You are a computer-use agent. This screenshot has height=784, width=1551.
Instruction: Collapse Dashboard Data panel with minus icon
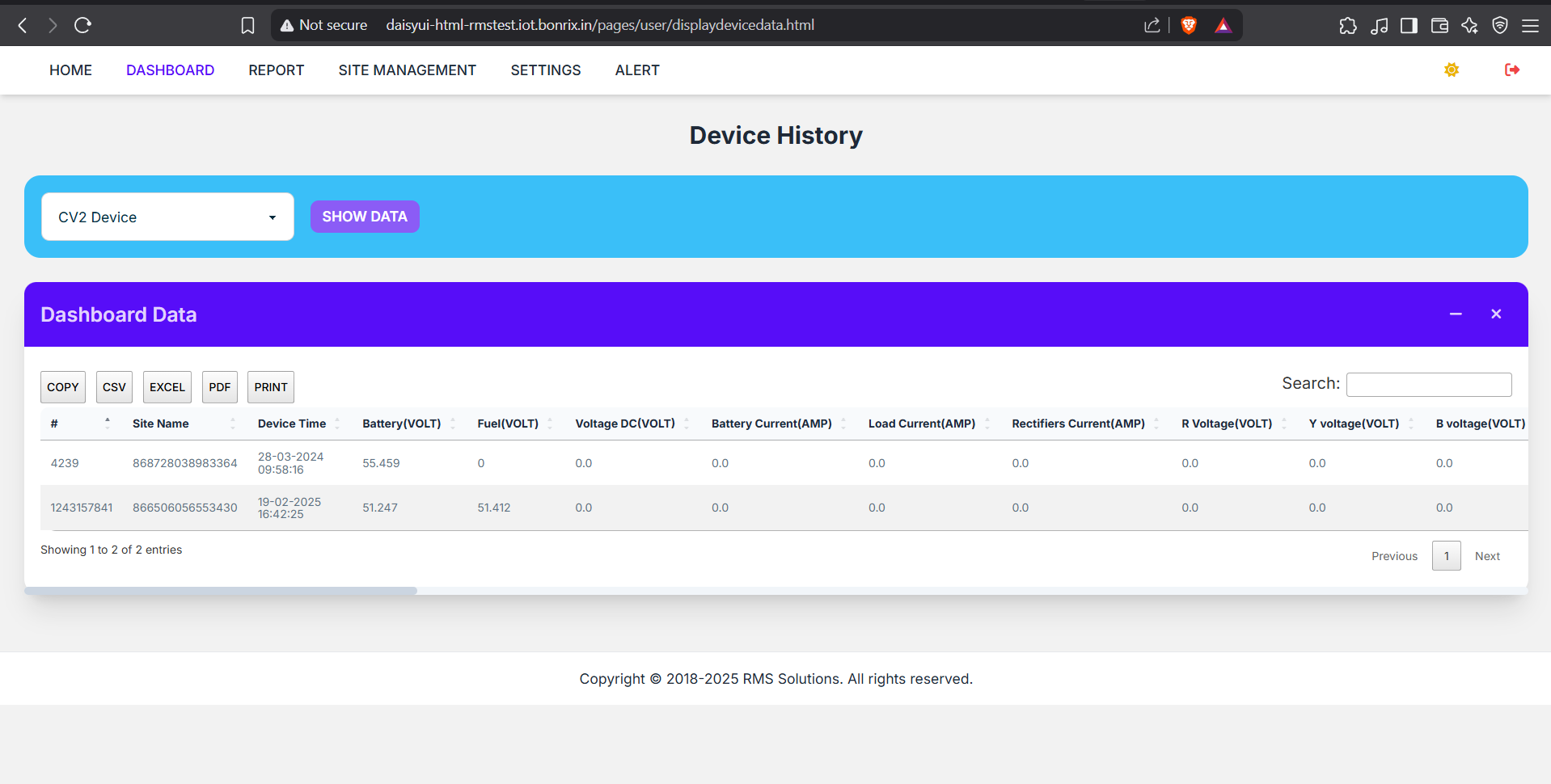[x=1456, y=314]
